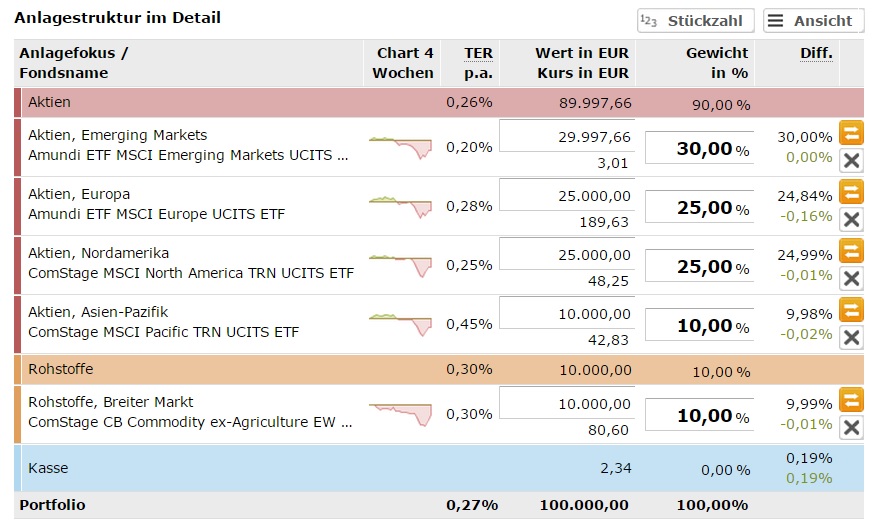Screen dimensions: 874x530
Task: Click orange swap icon for MSCI Europe ETF
Action: (851, 191)
